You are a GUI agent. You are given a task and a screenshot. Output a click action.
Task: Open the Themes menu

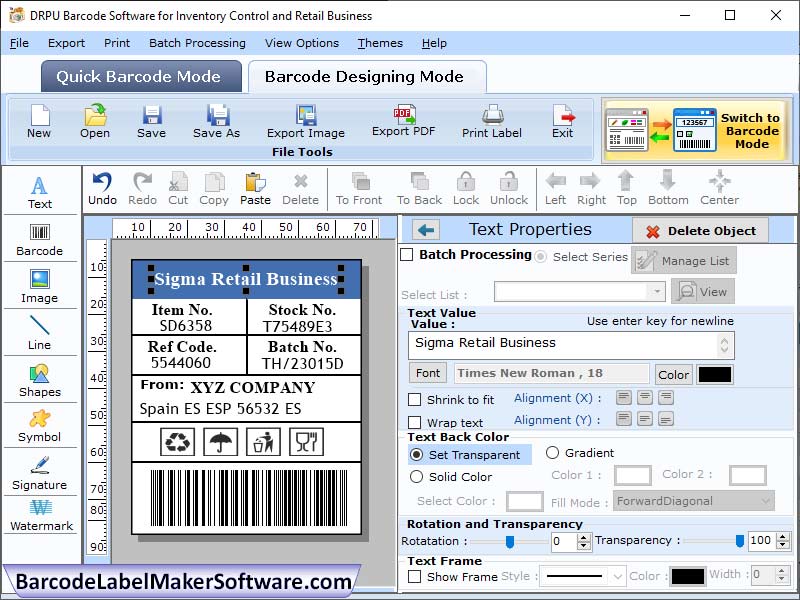click(380, 43)
